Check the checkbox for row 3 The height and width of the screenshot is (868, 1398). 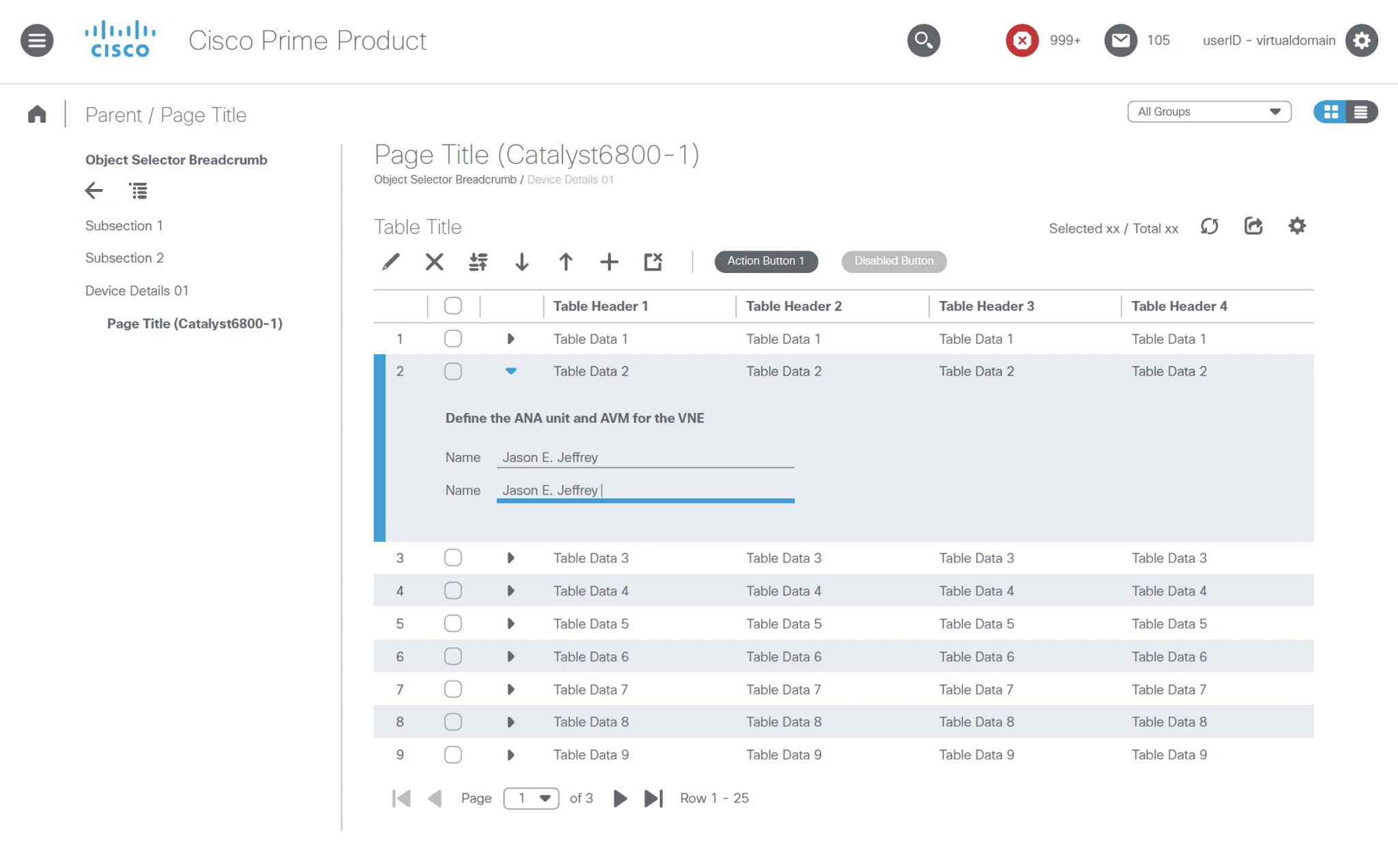(453, 558)
